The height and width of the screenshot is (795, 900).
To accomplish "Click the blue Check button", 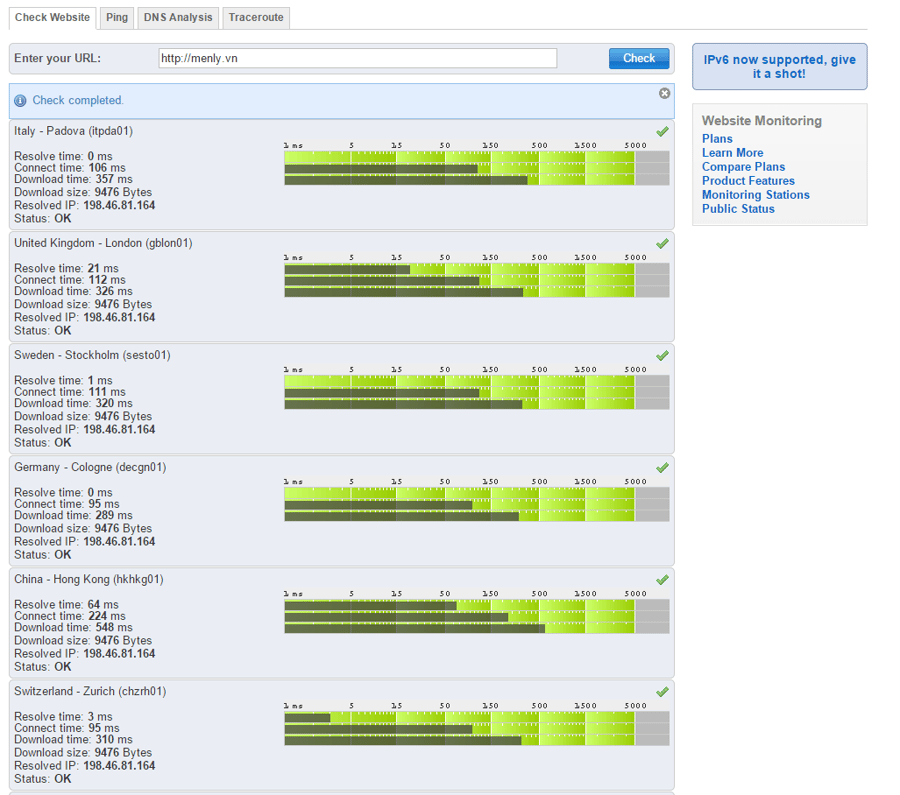I will 639,59.
